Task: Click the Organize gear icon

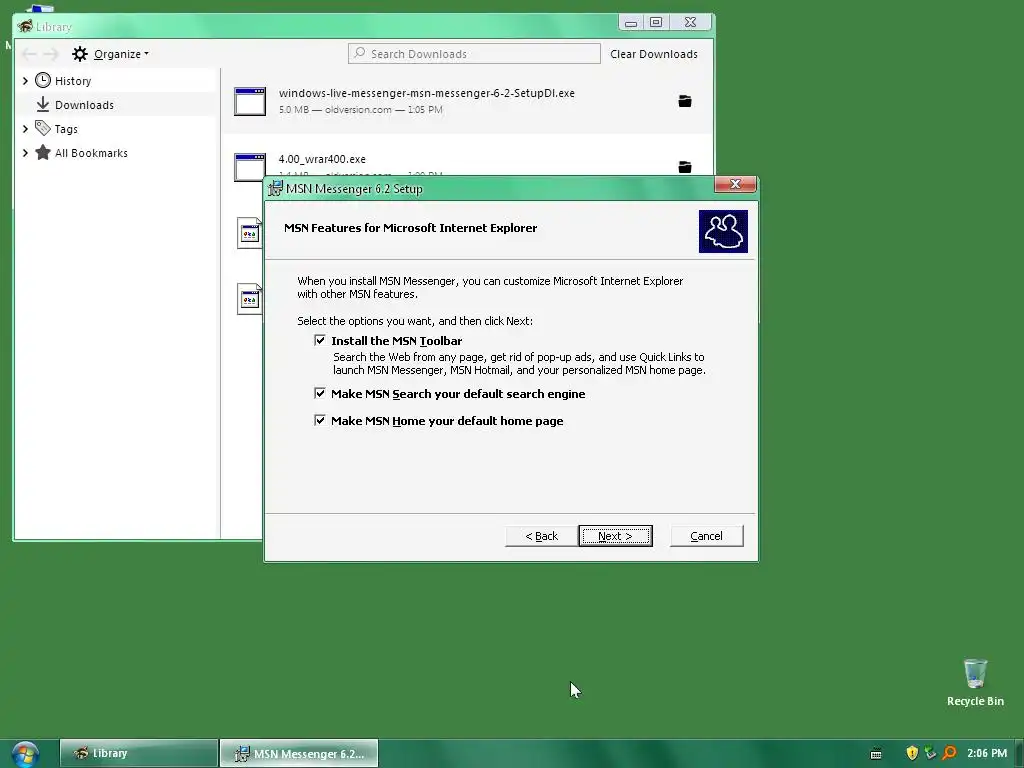Action: 80,54
